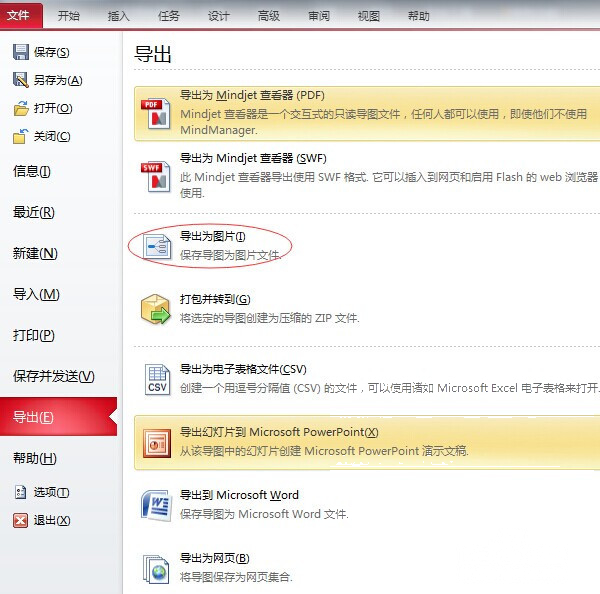The image size is (600, 594).
Task: Open the 信息(I) page
Action: (32, 171)
